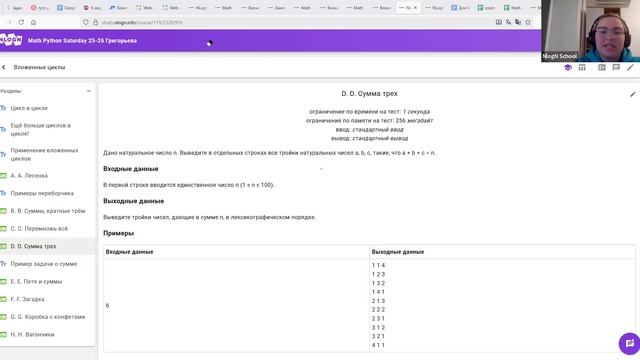Screen dimensions: 640x360
Task: Click the time limit line 1 секунда
Action: point(369,111)
